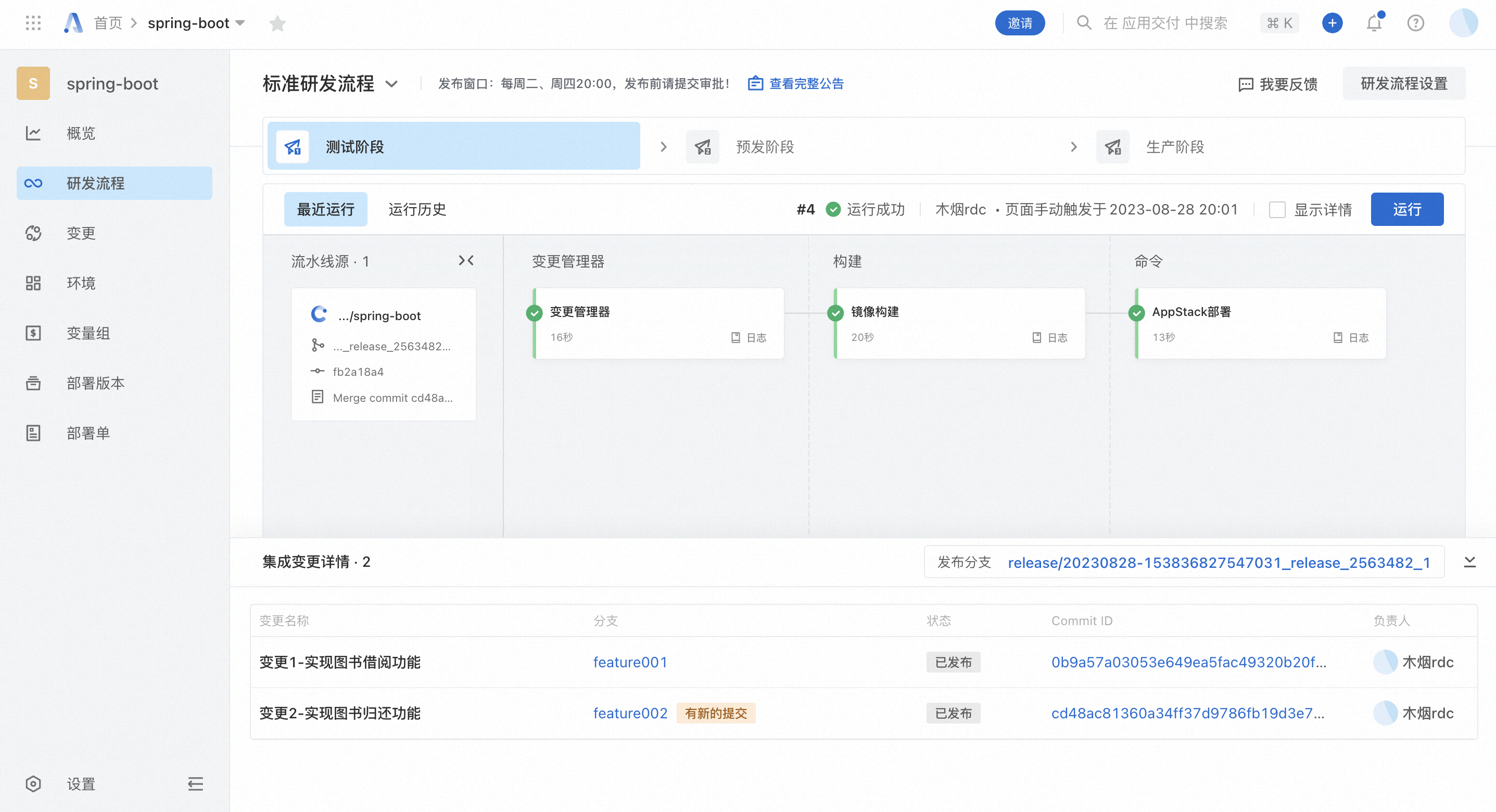Screen dimensions: 1496x812
Task: Click the blue plus create icon
Action: tap(1332, 23)
